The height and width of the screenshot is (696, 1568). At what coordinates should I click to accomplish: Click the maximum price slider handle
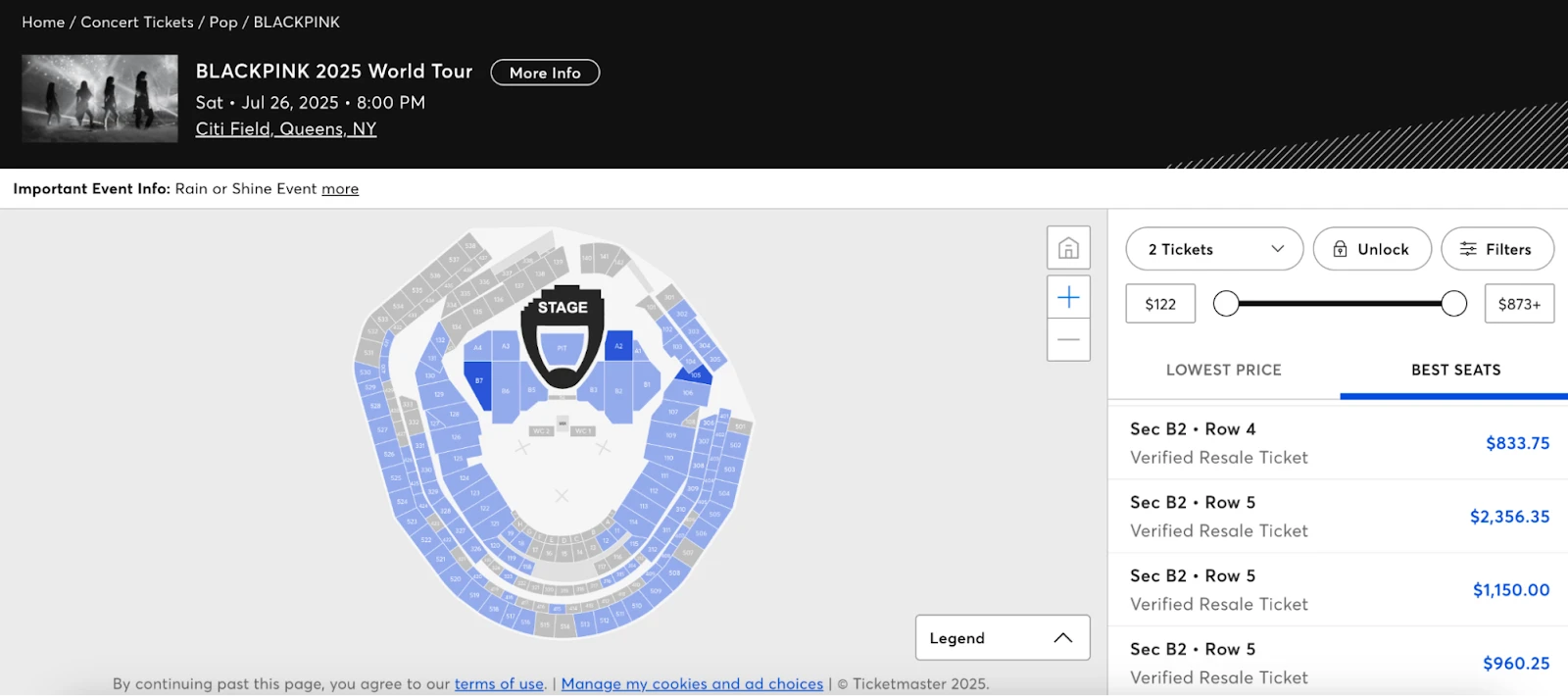click(1454, 304)
